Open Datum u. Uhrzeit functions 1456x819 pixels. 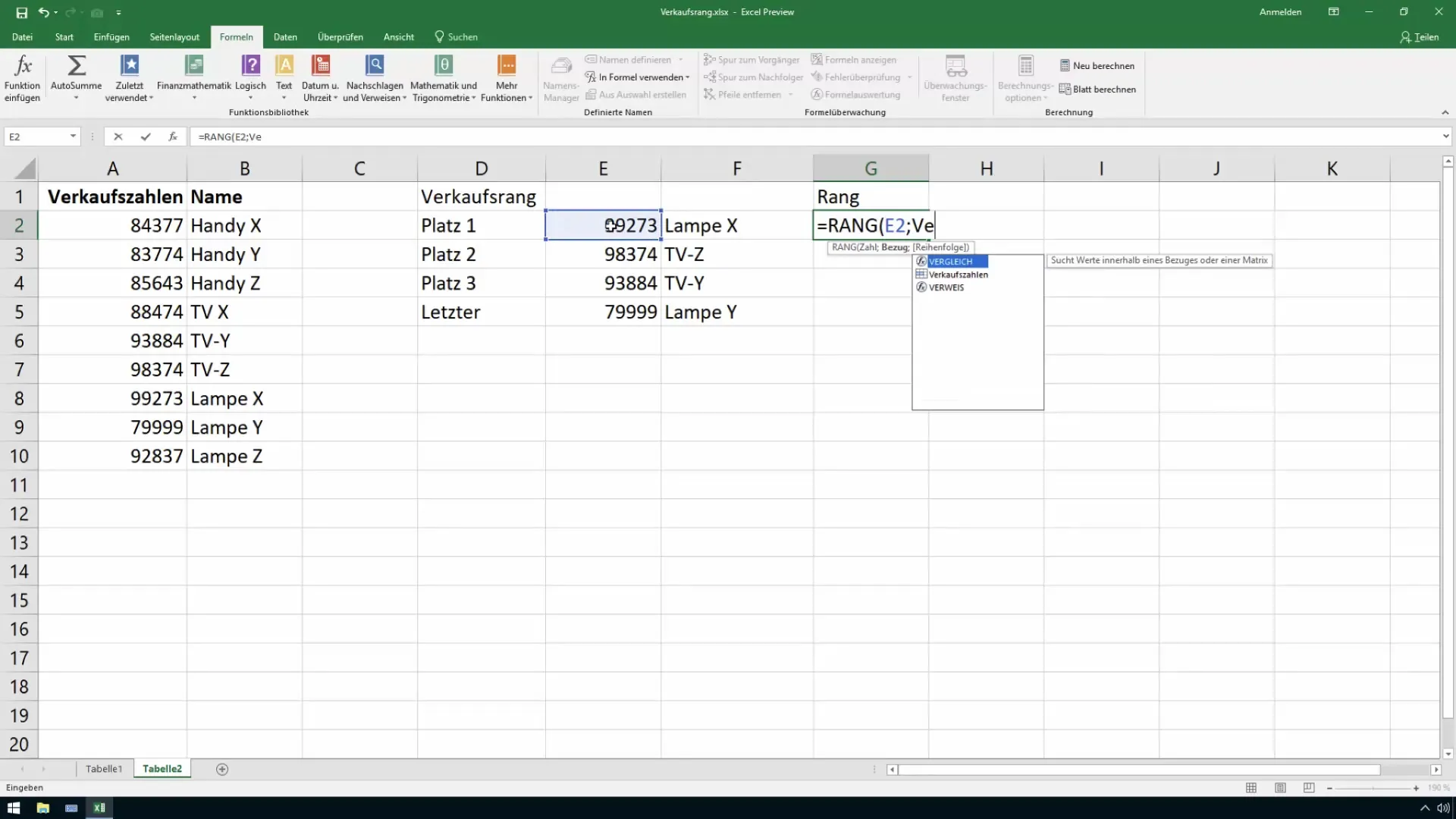click(x=320, y=78)
